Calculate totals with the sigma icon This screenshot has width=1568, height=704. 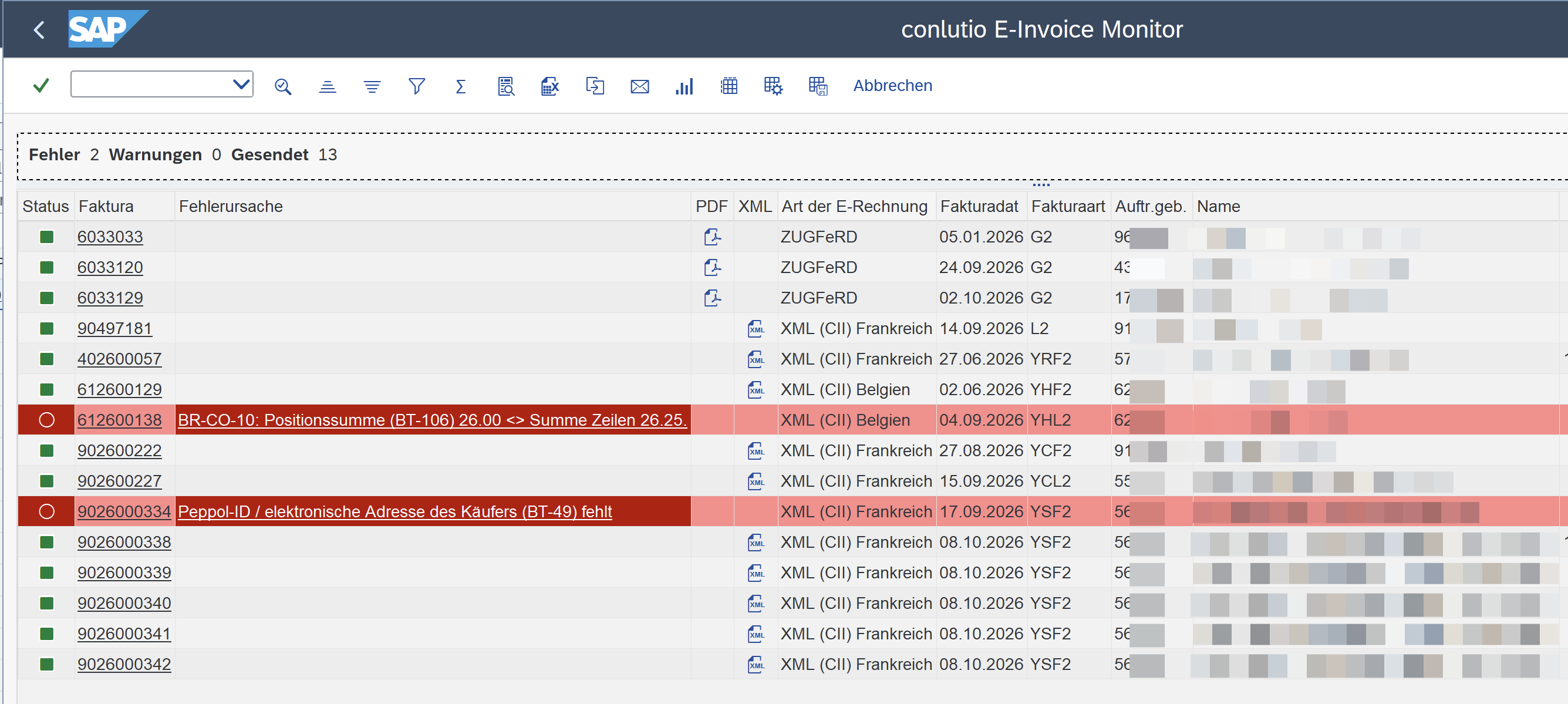pyautogui.click(x=461, y=86)
